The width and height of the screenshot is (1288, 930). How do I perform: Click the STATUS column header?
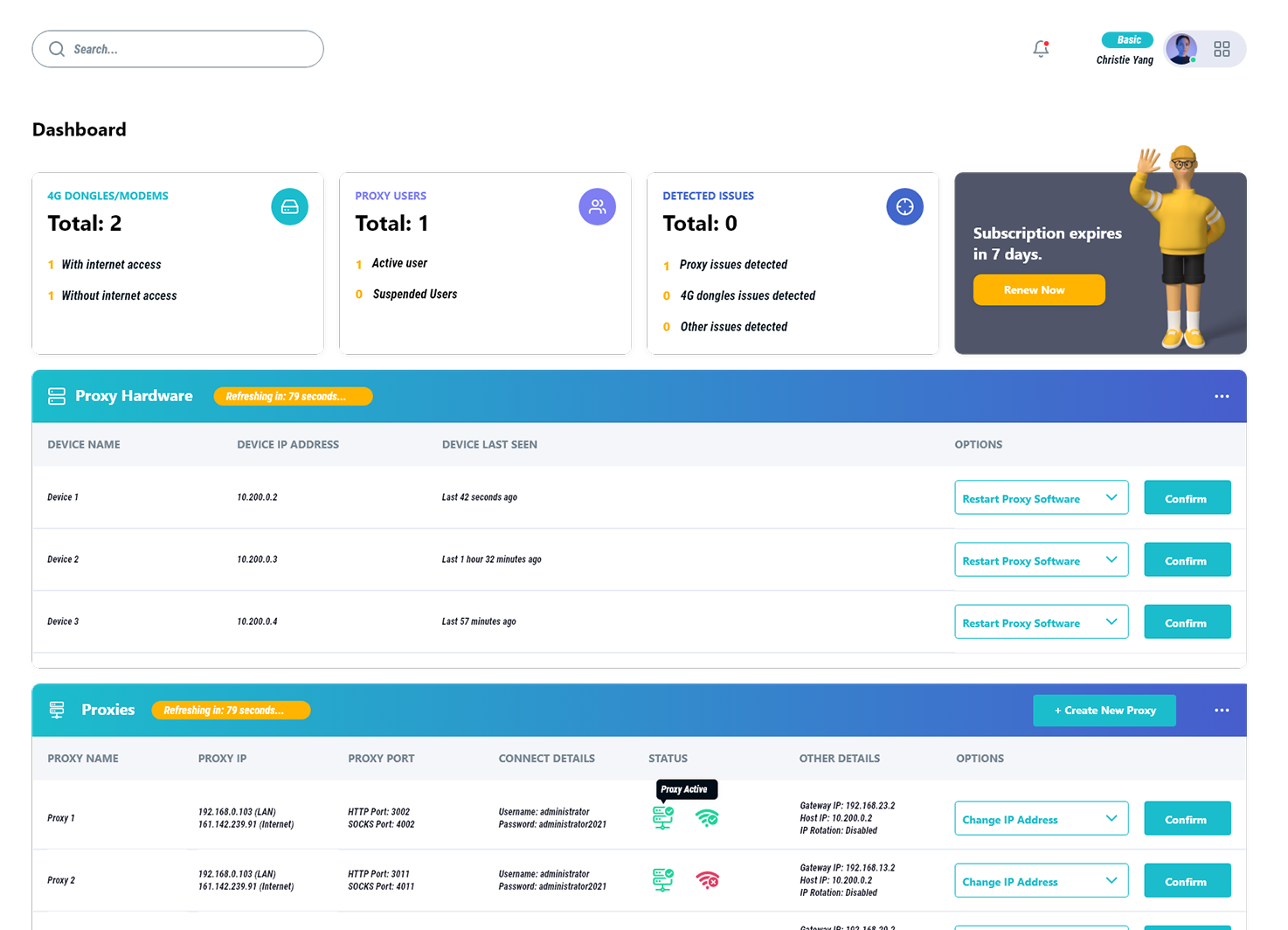coord(668,759)
